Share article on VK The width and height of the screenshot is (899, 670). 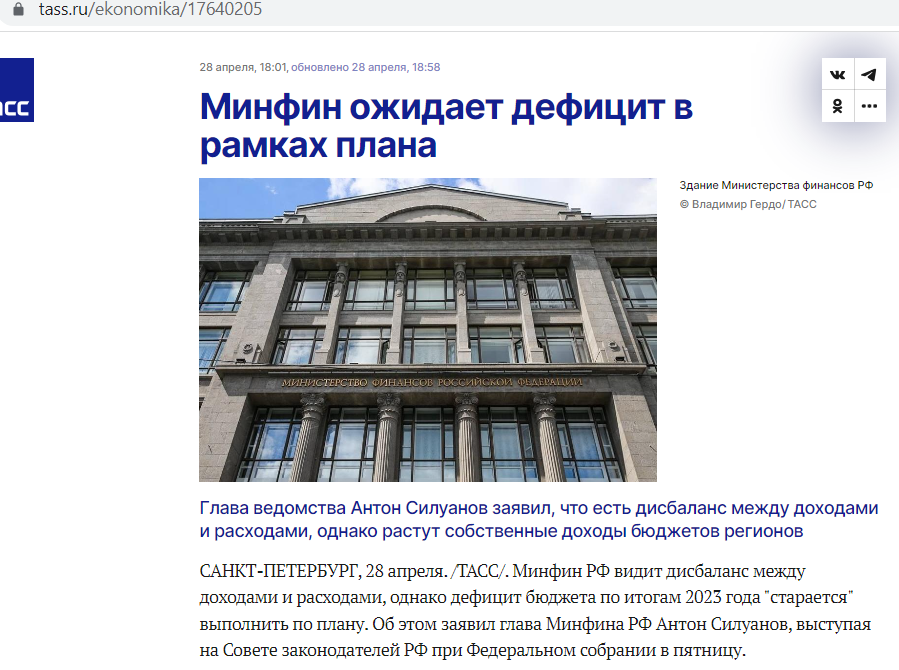tap(838, 75)
